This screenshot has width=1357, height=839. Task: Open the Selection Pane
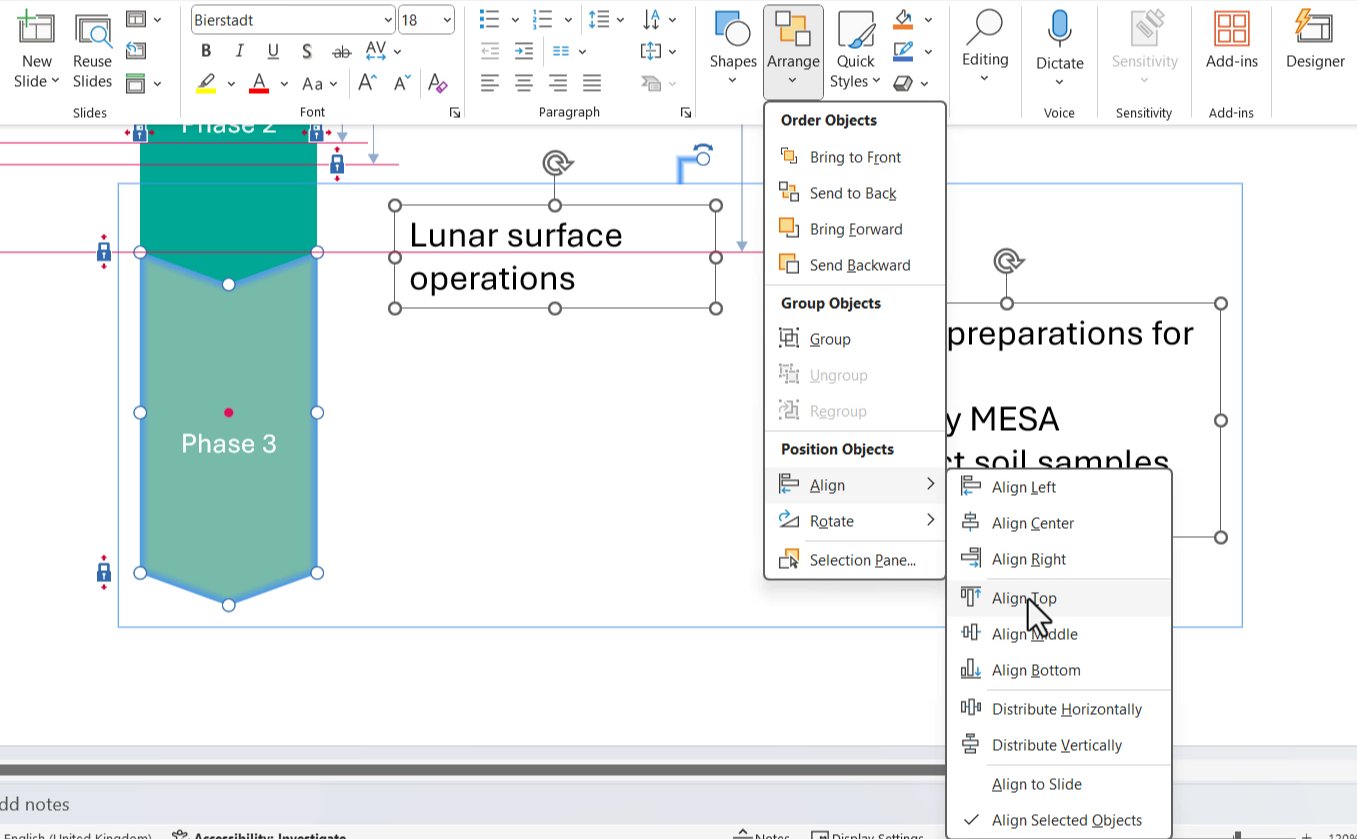pyautogui.click(x=855, y=560)
